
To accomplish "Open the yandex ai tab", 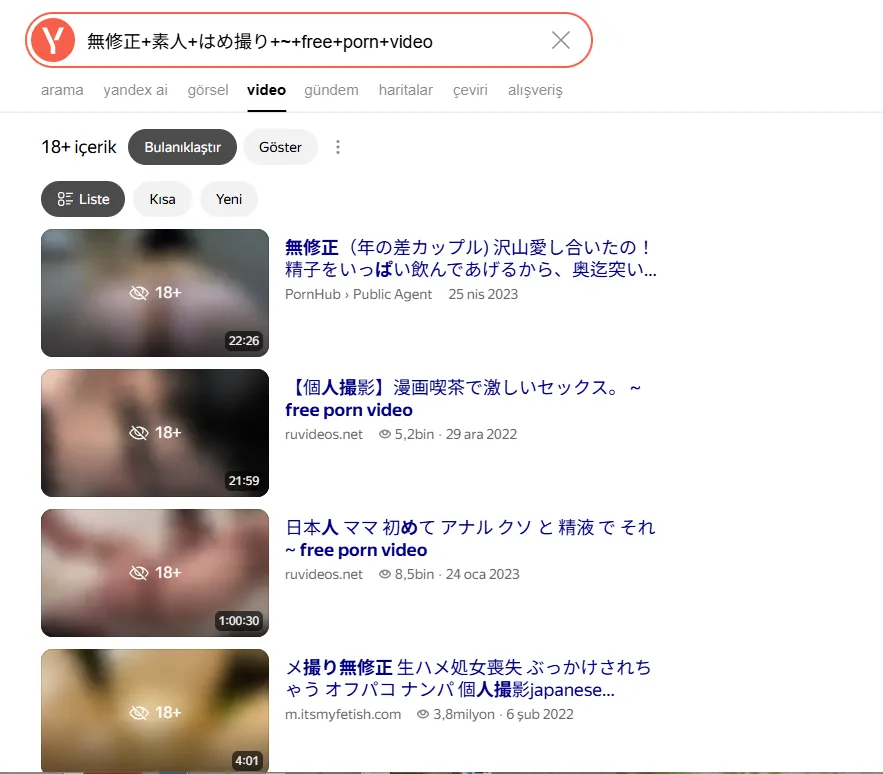I will point(135,90).
